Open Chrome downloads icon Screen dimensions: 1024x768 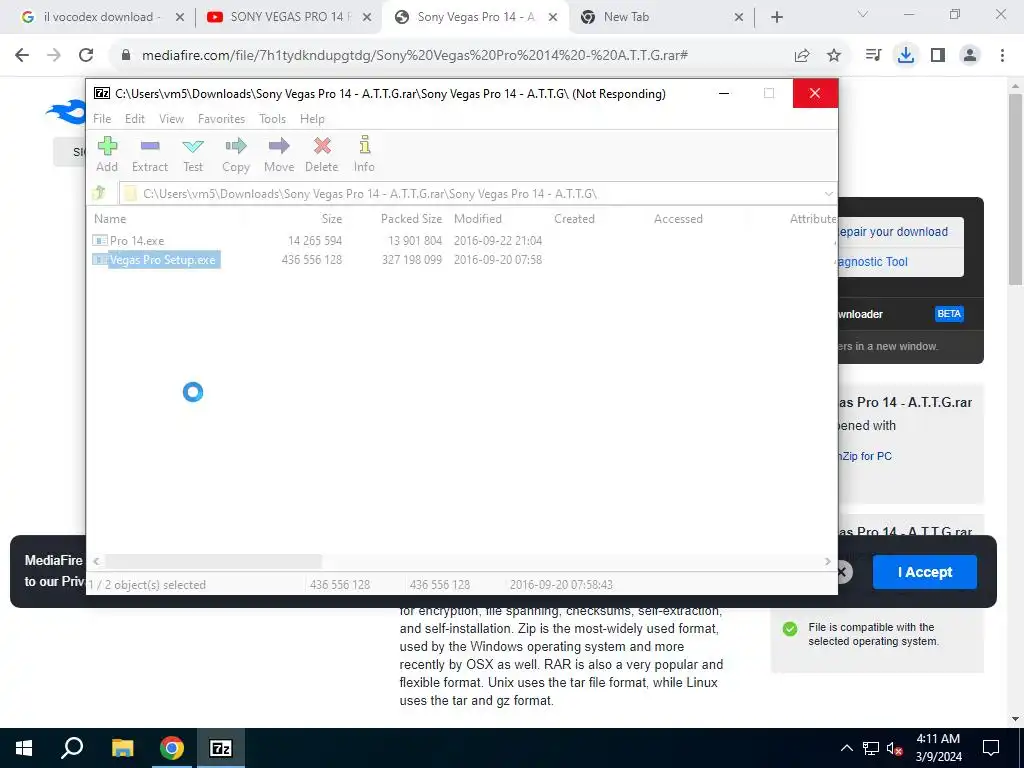(906, 56)
